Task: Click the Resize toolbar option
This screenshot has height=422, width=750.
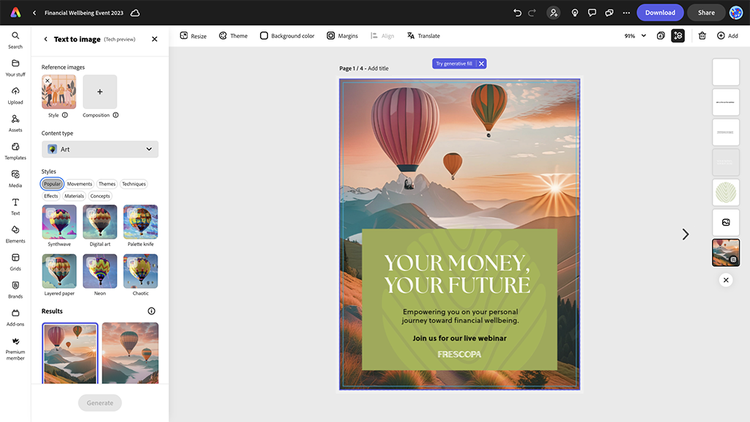Action: (x=193, y=36)
